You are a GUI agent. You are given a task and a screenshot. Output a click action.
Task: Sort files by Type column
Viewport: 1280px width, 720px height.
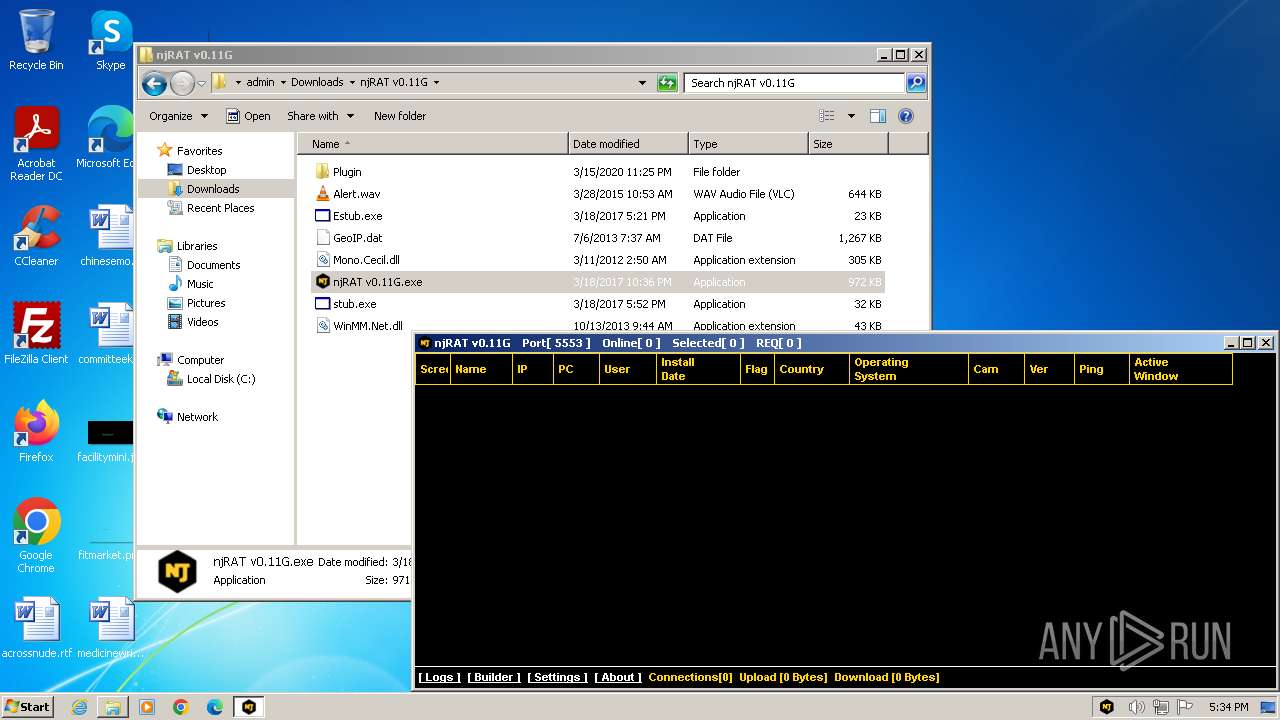coord(748,144)
